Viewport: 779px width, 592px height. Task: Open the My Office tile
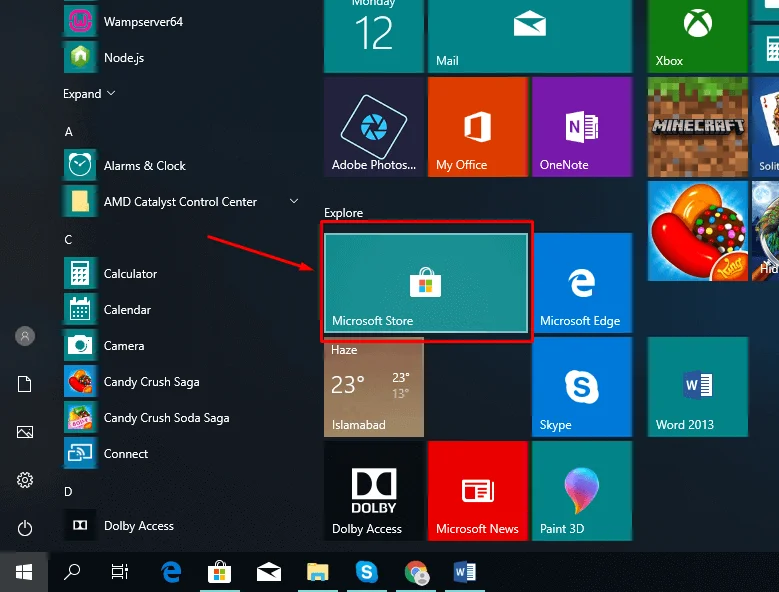point(477,127)
